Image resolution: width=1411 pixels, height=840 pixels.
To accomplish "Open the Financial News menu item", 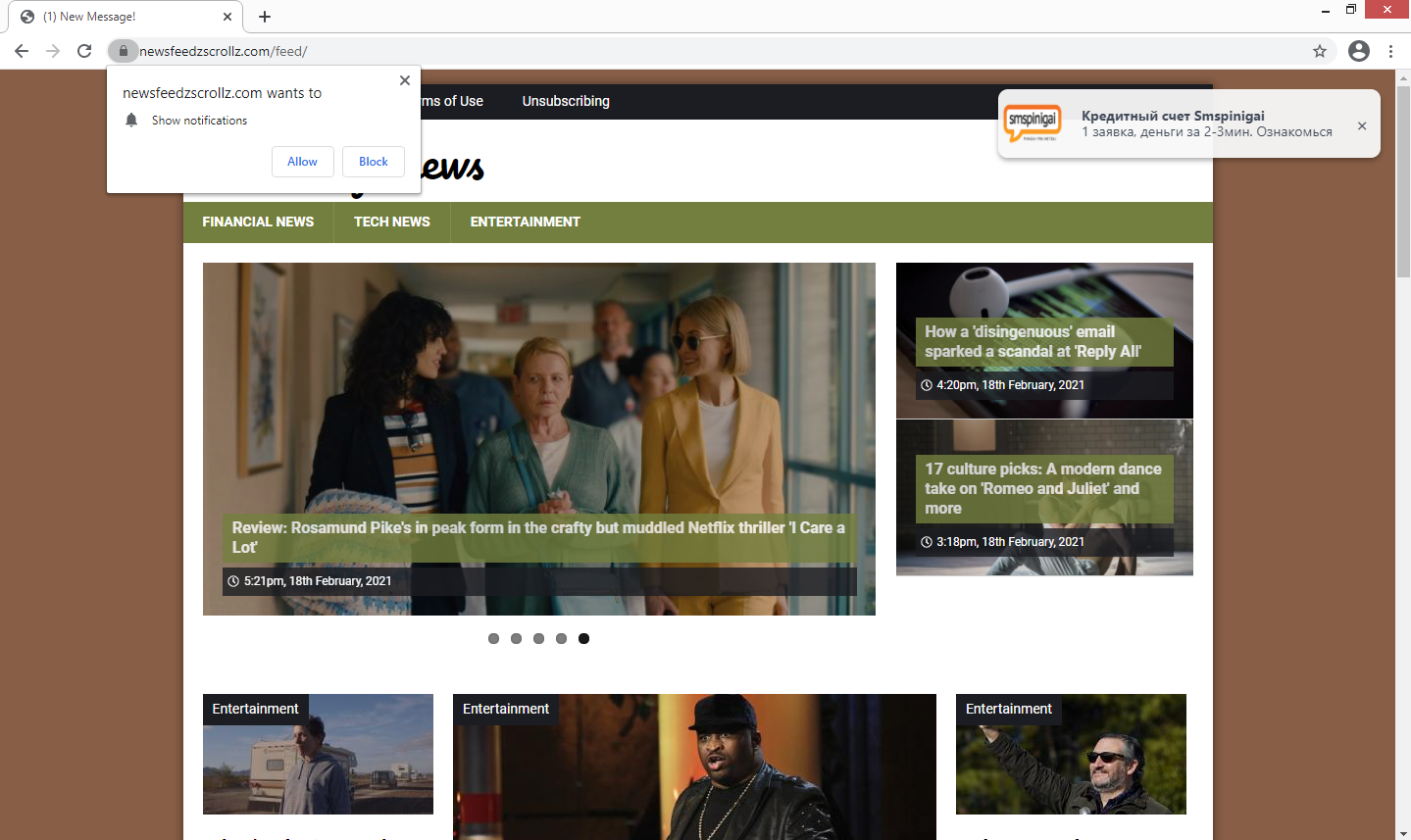I will point(258,222).
